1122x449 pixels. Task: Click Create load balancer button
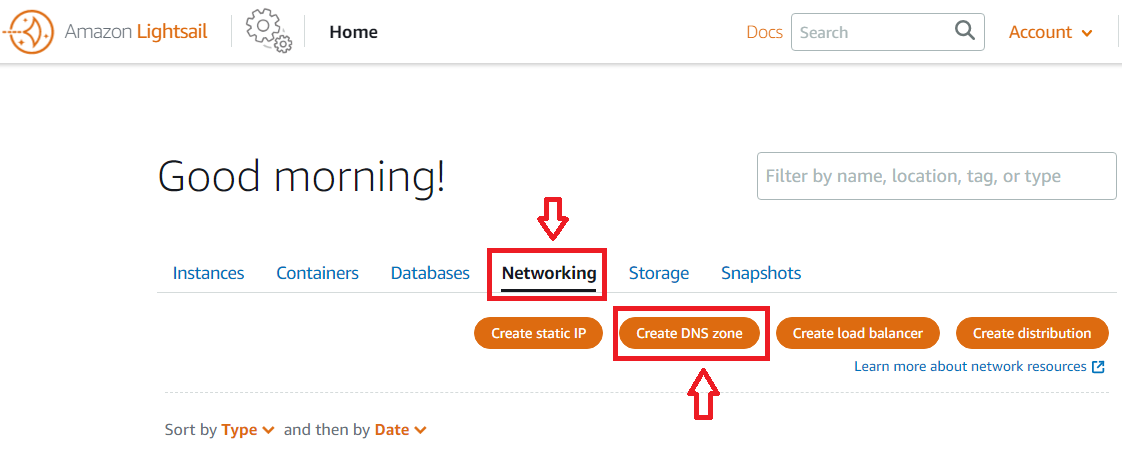[x=857, y=333]
